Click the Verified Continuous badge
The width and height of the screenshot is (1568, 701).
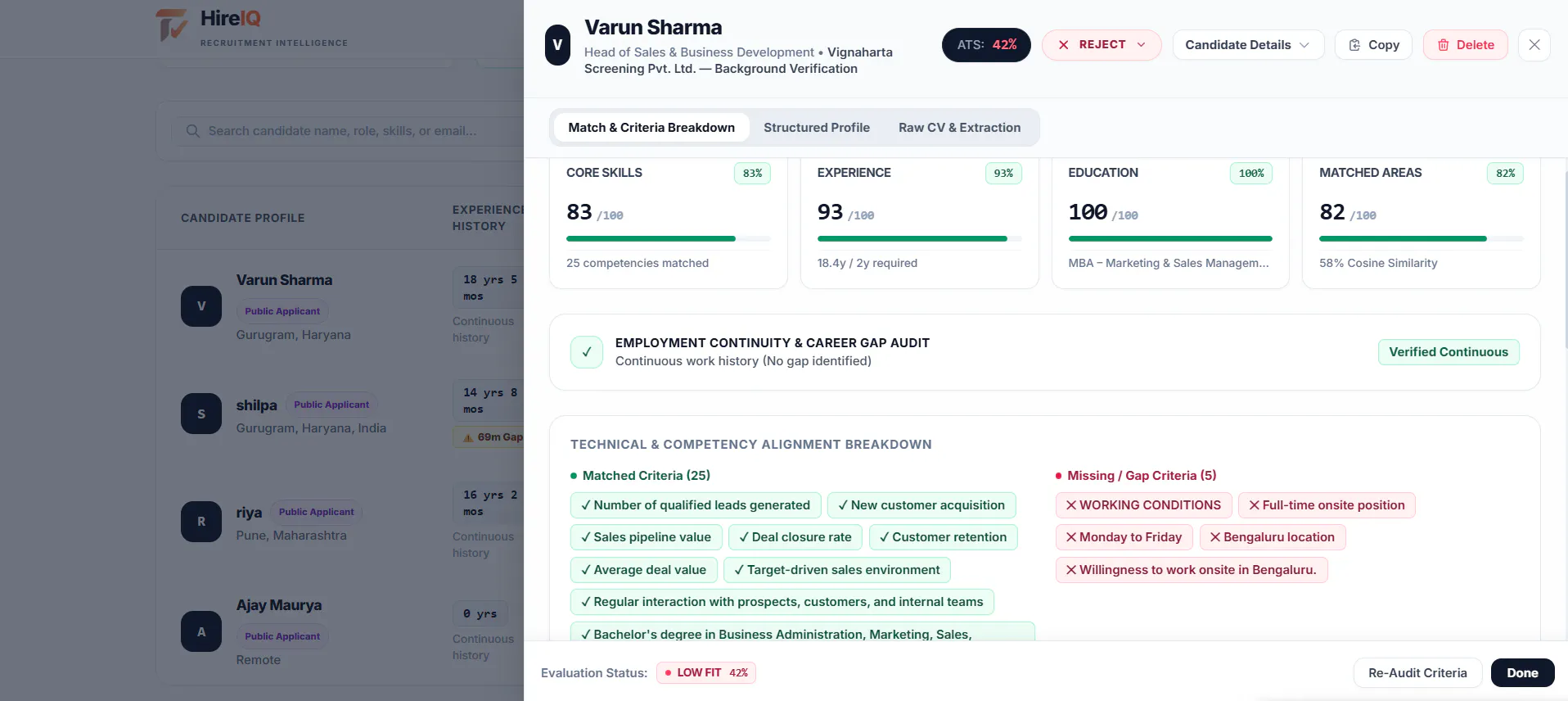[x=1449, y=352]
